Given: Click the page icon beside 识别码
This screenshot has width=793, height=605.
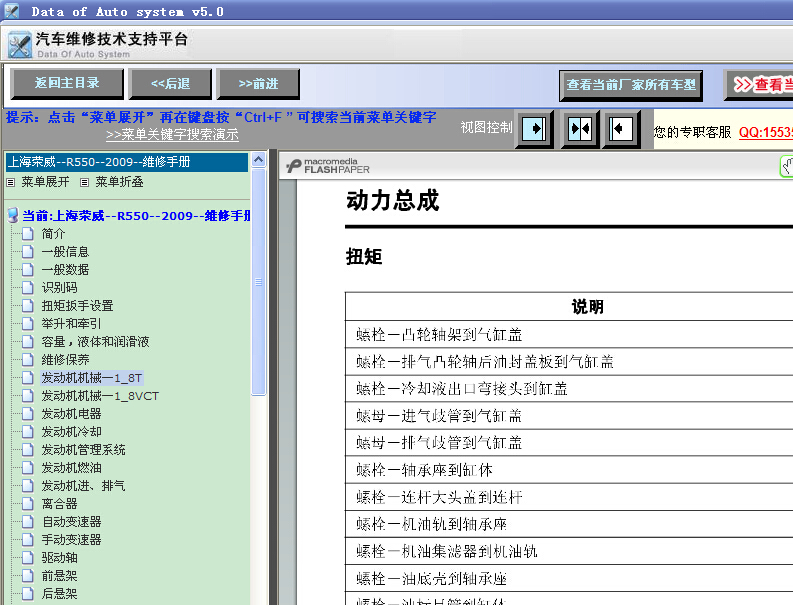Looking at the screenshot, I should pyautogui.click(x=28, y=288).
